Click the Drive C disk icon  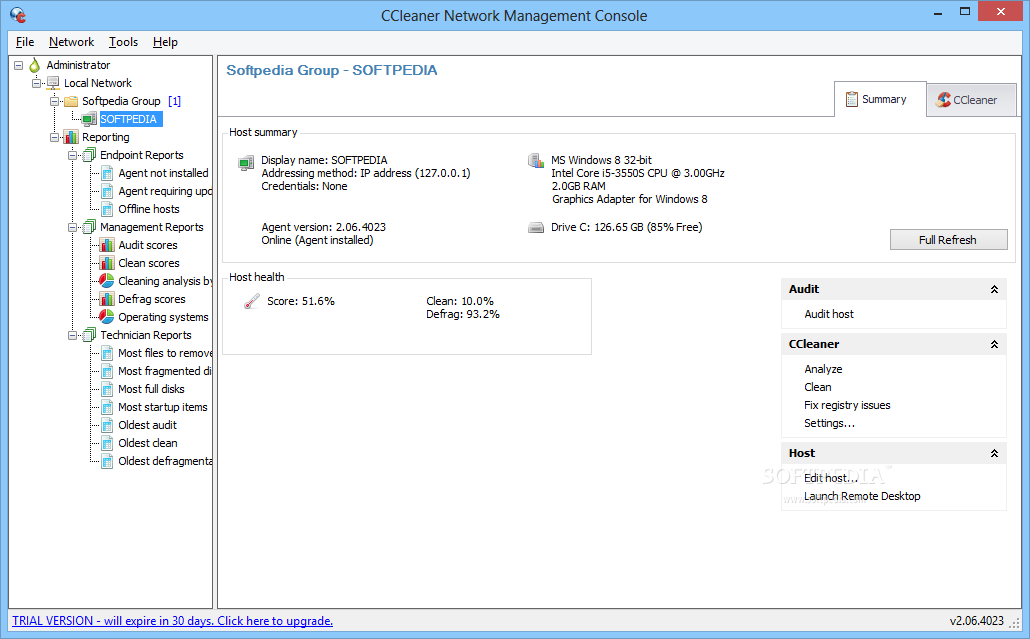pyautogui.click(x=536, y=228)
